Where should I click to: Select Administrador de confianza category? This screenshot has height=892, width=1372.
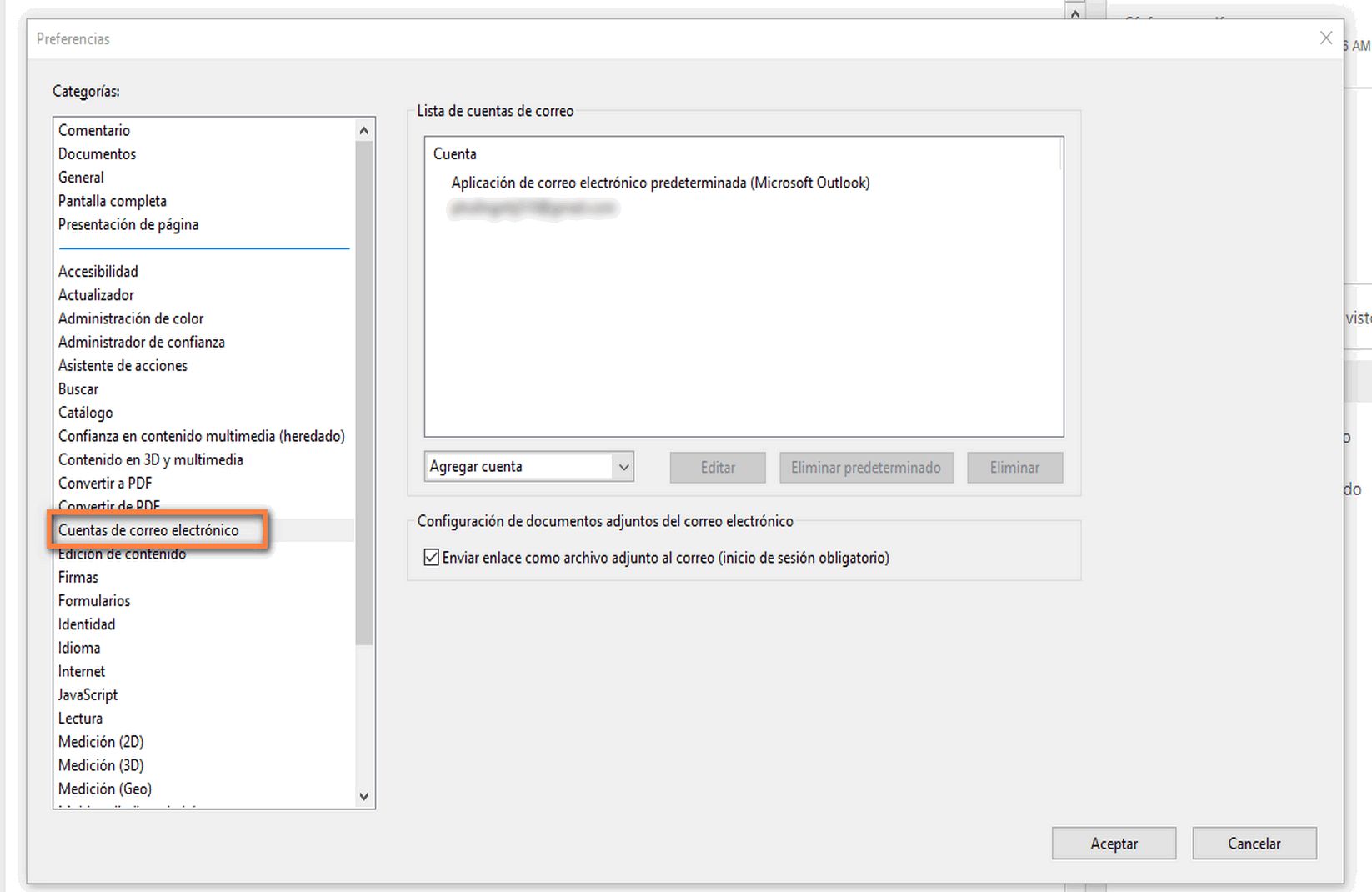pos(142,342)
